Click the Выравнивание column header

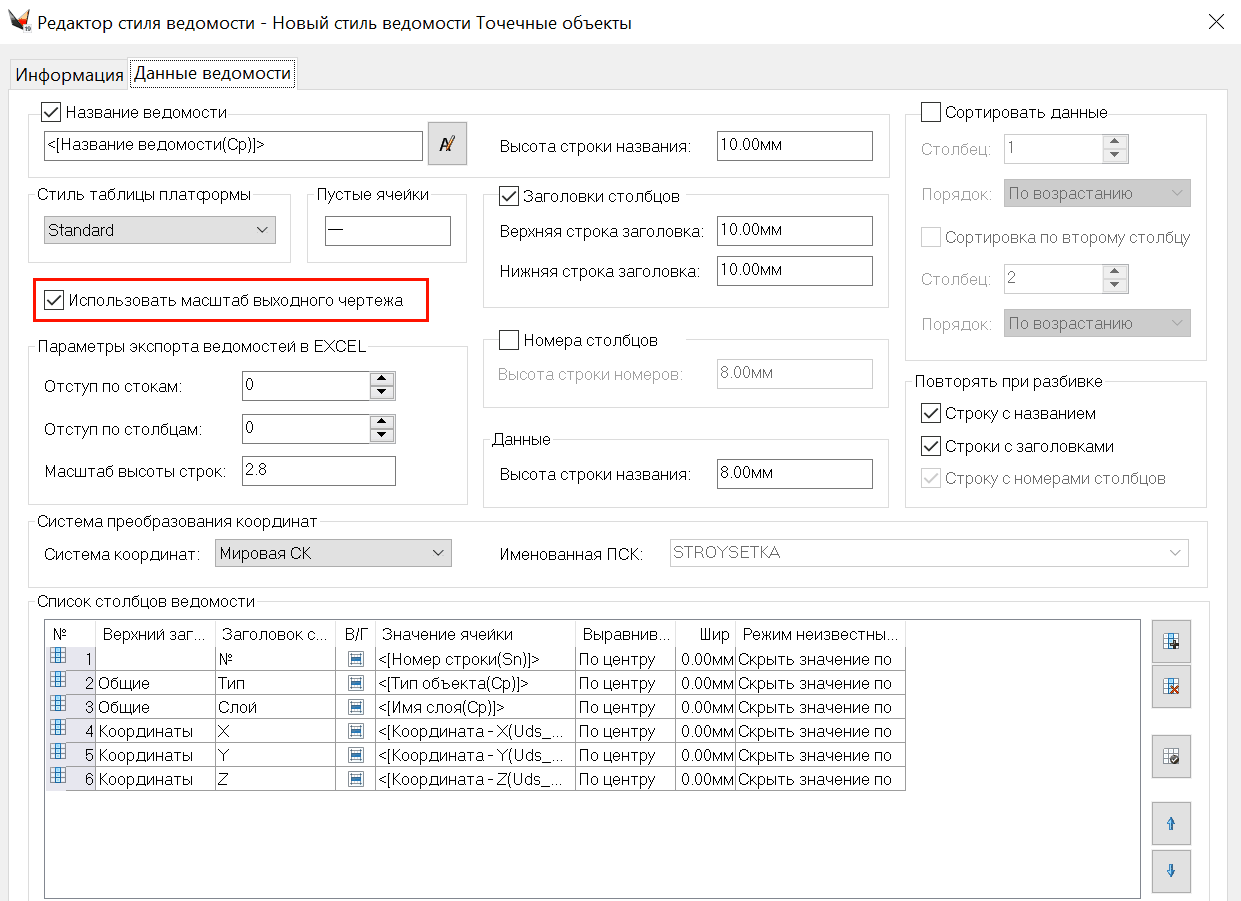625,634
